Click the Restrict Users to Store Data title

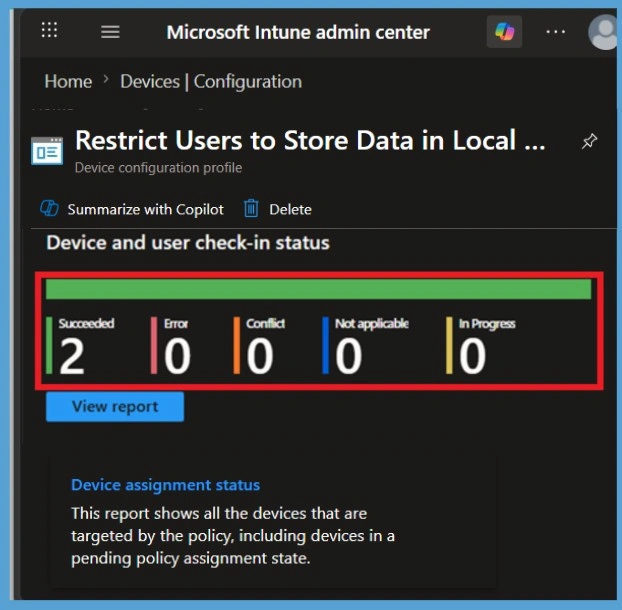(x=310, y=140)
